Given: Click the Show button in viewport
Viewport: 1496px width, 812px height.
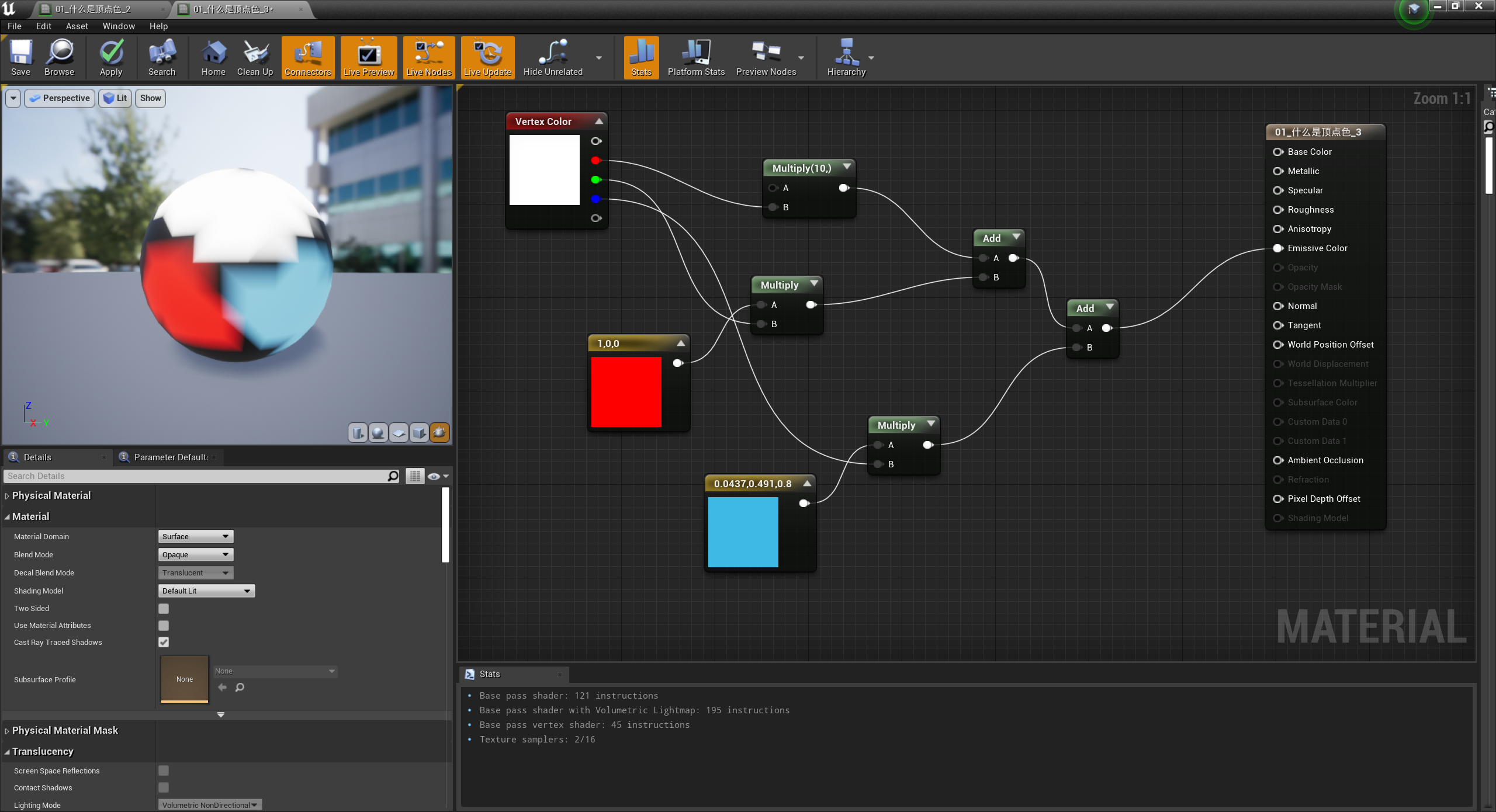Looking at the screenshot, I should (x=150, y=98).
